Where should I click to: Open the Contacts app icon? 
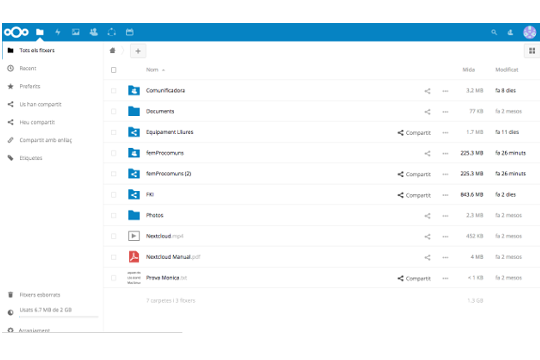click(x=94, y=32)
